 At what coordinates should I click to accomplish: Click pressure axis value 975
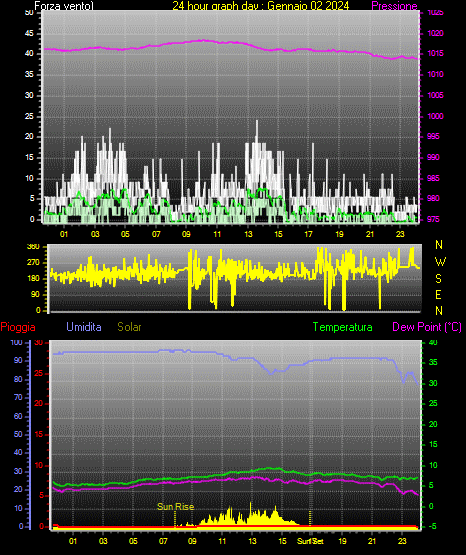433,219
